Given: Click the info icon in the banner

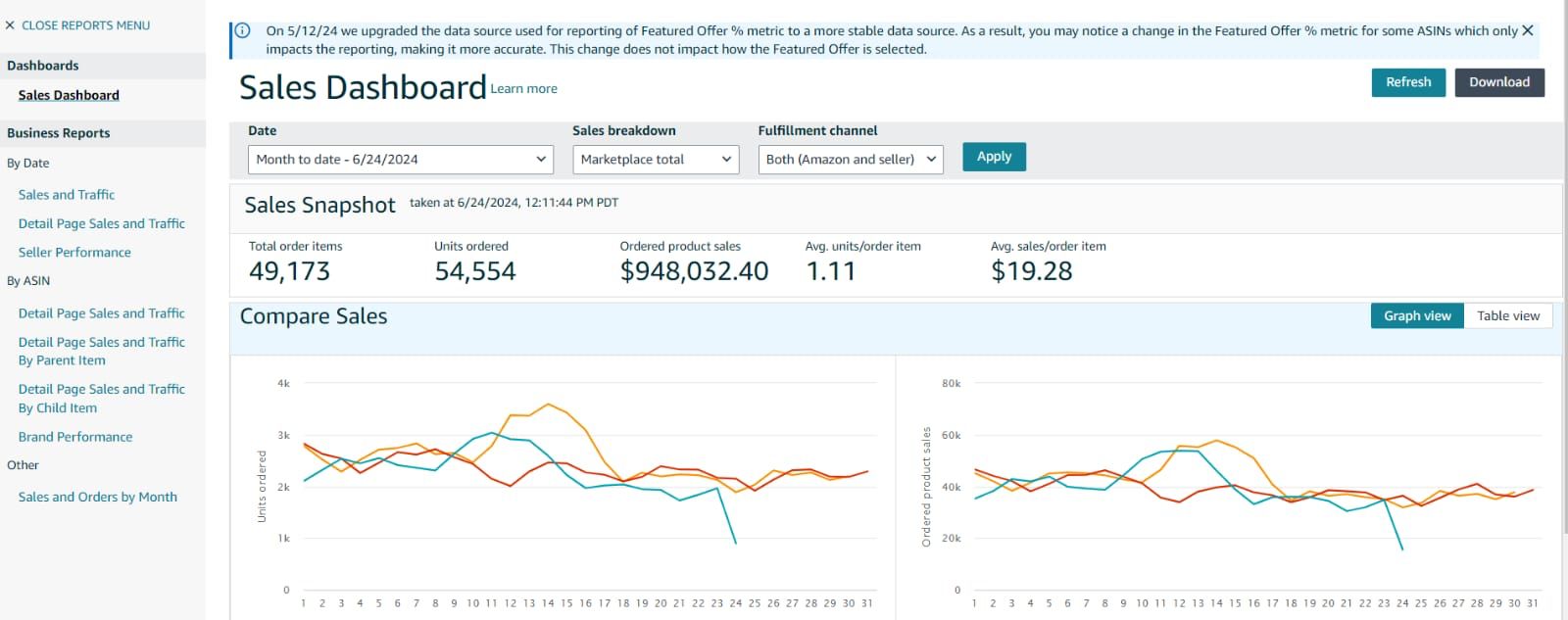Looking at the screenshot, I should pyautogui.click(x=243, y=30).
